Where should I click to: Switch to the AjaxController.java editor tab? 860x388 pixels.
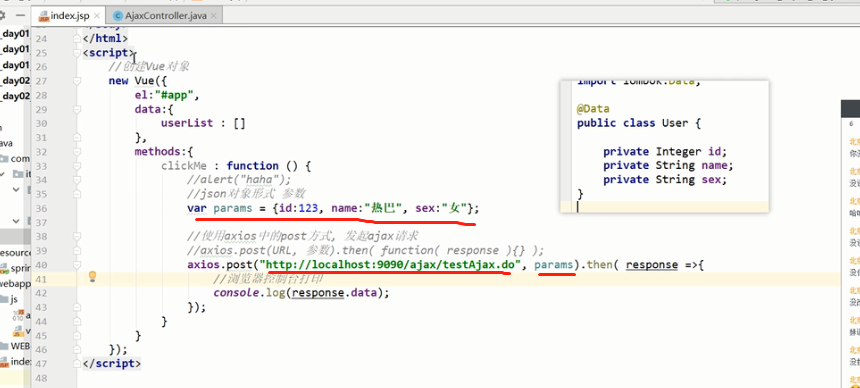coord(164,15)
